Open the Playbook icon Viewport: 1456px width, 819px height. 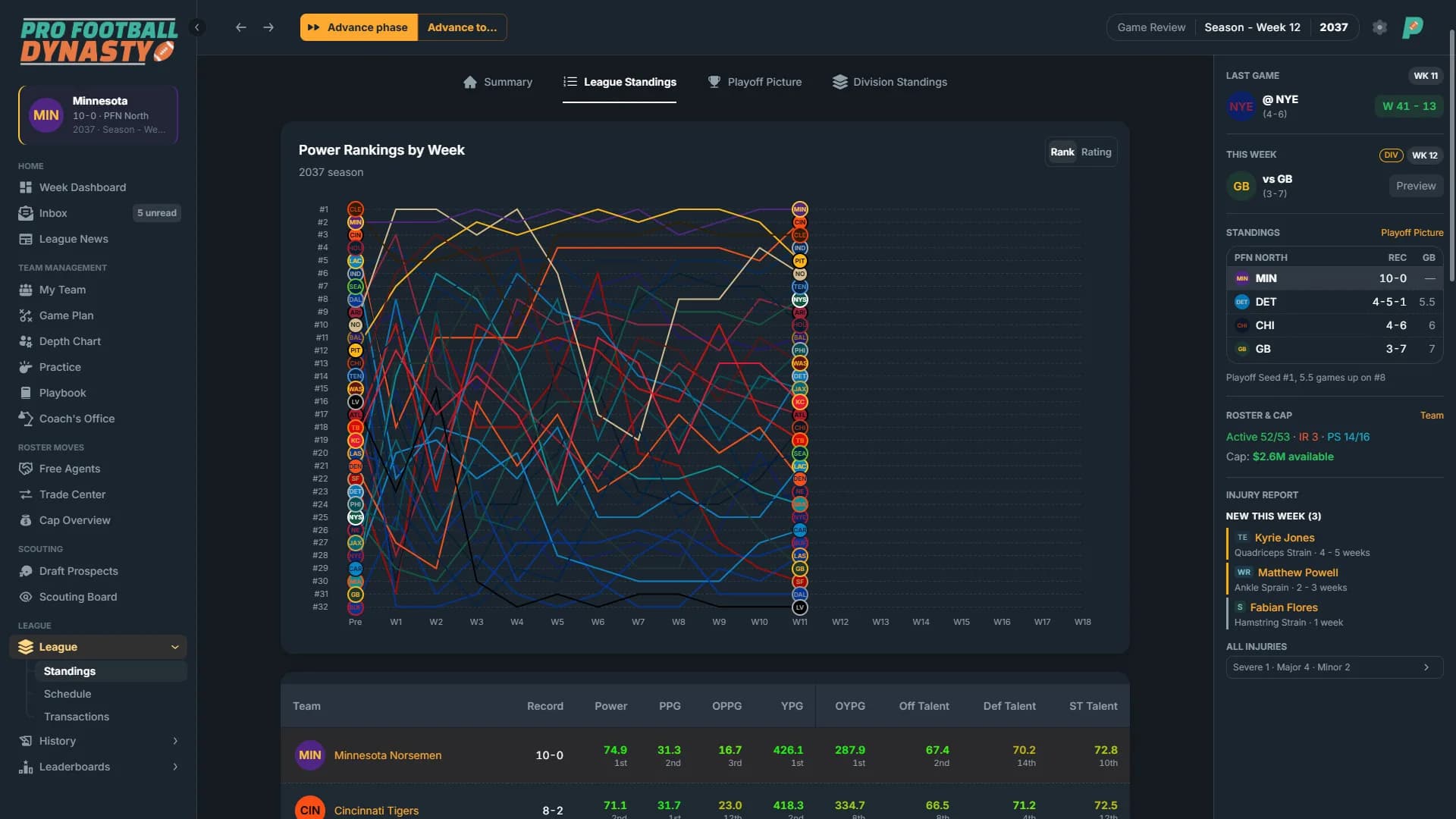click(x=26, y=393)
